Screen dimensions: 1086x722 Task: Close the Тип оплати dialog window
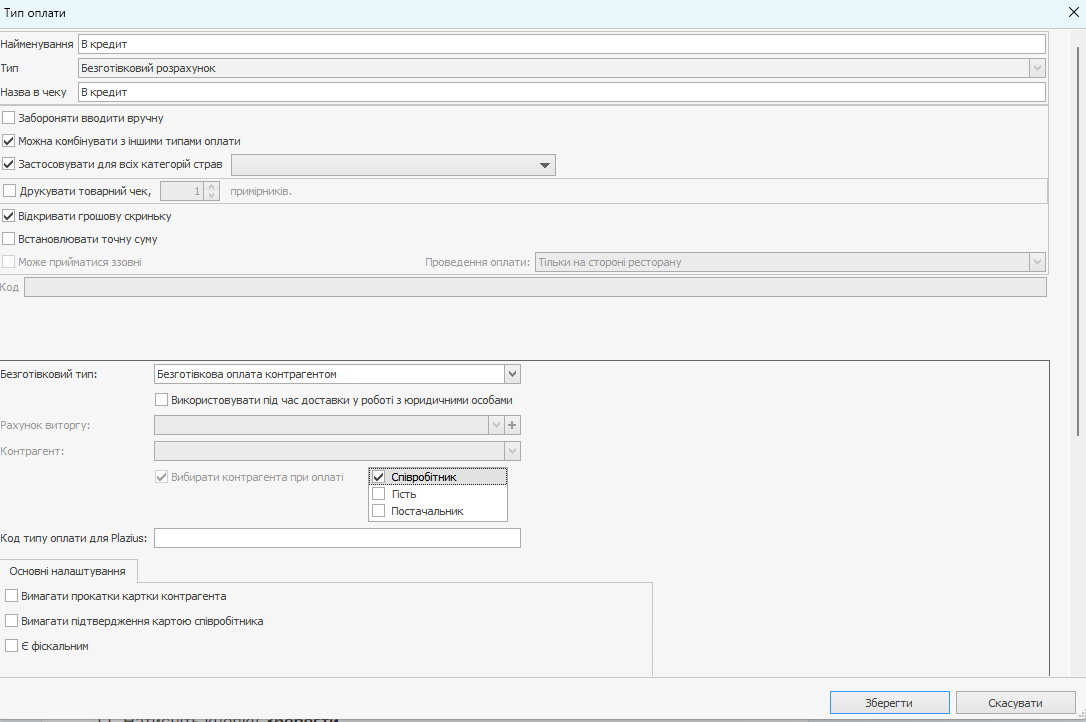(x=1073, y=11)
